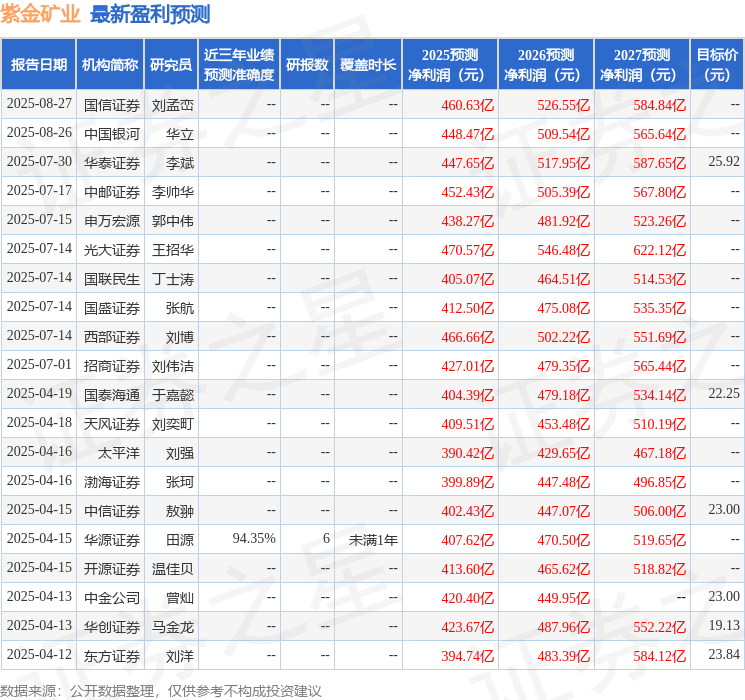Click target price 25.92
This screenshot has width=745, height=700.
(x=724, y=162)
